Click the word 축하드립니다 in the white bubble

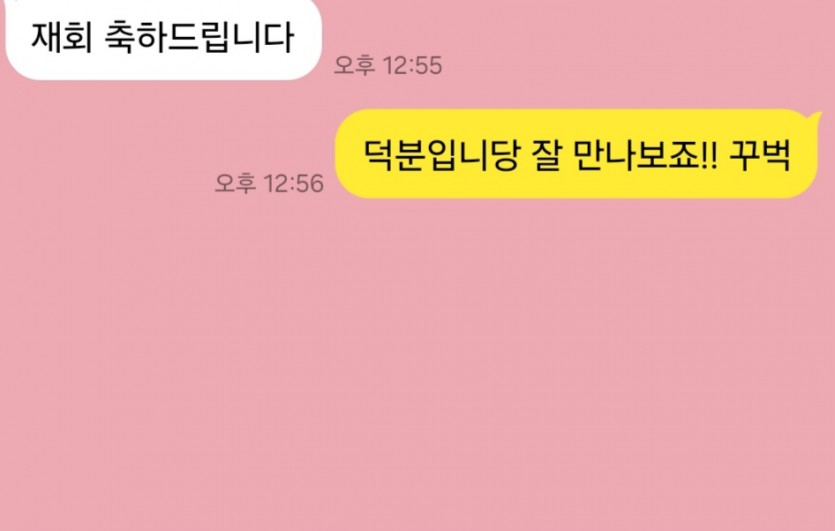[199, 38]
